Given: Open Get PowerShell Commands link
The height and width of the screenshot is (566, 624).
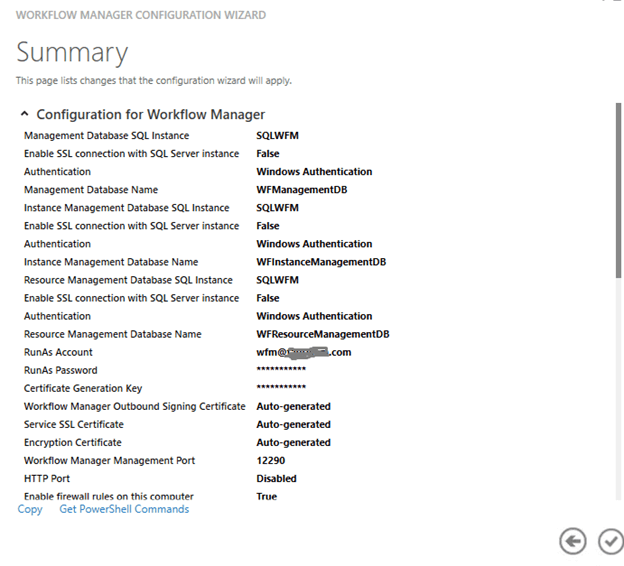Looking at the screenshot, I should pos(124,509).
